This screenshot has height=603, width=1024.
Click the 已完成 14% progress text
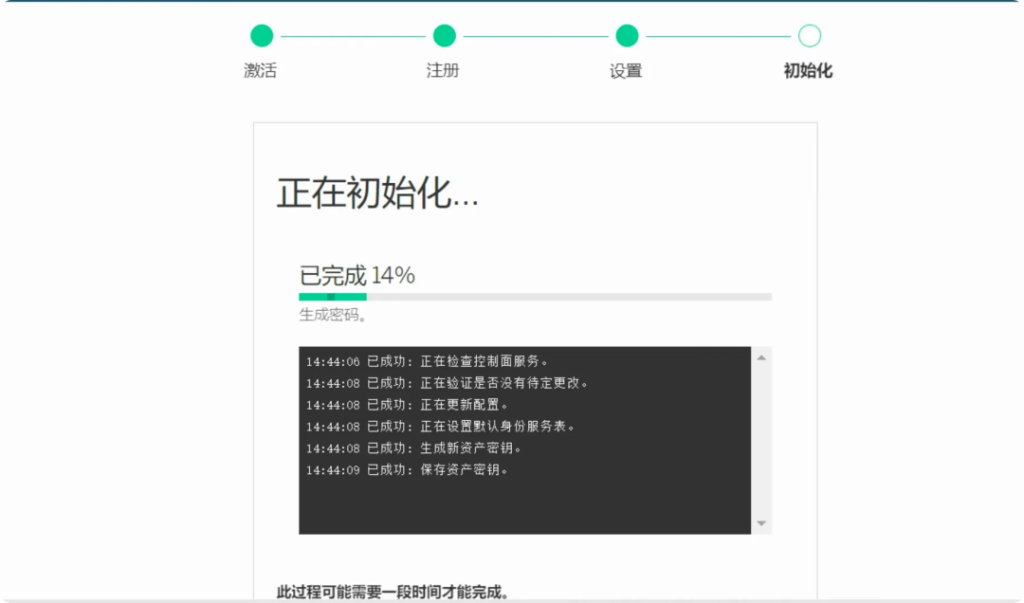pyautogui.click(x=357, y=276)
